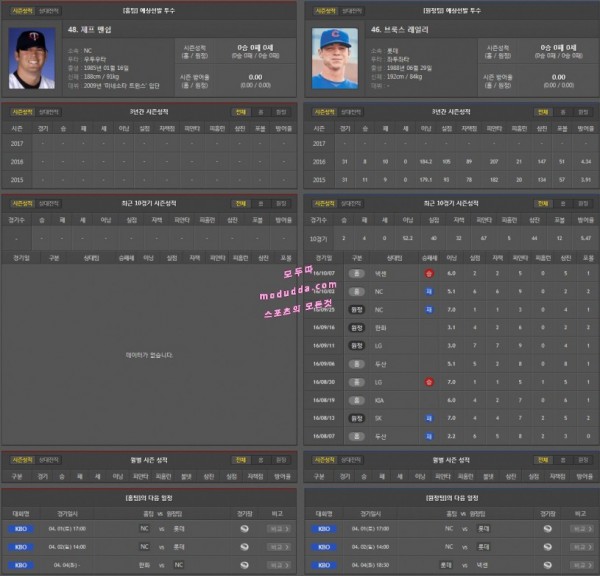Toggle 원정 filter in right 3-year season stats
Image resolution: width=600 pixels, height=576 pixels.
pos(584,113)
